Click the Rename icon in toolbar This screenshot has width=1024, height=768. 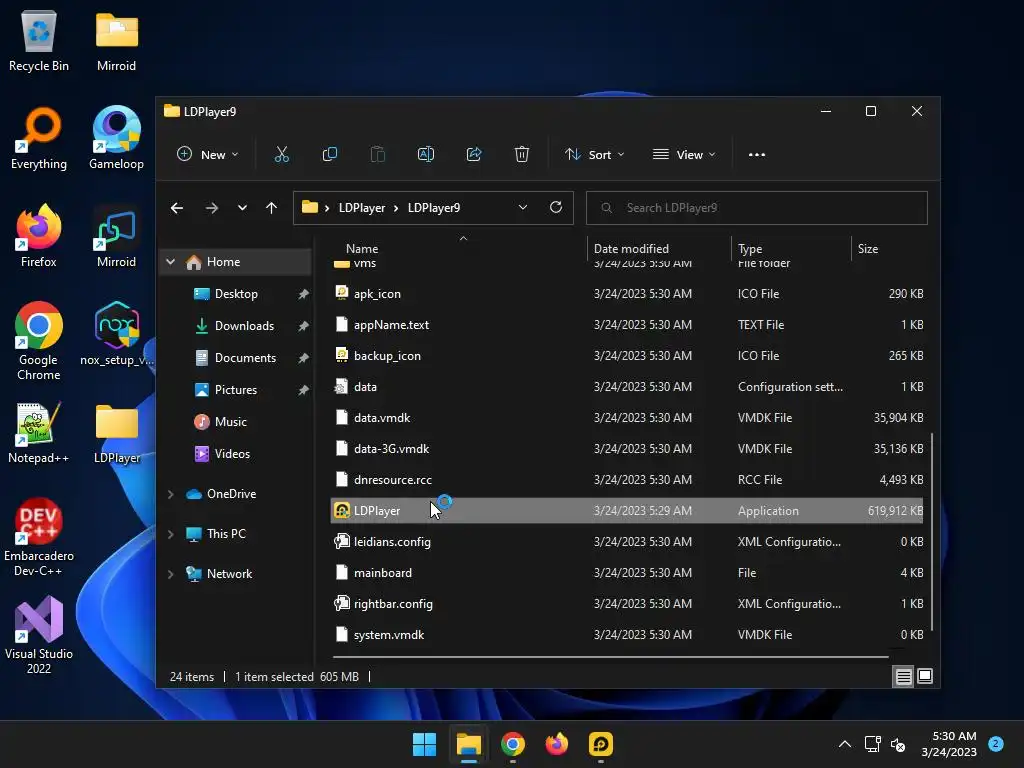coord(426,155)
